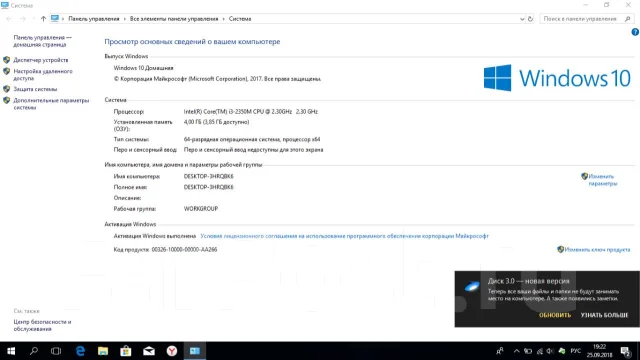The image size is (640, 360).
Task: Click the Диск 3.0 notification disk icon
Action: click(x=471, y=287)
